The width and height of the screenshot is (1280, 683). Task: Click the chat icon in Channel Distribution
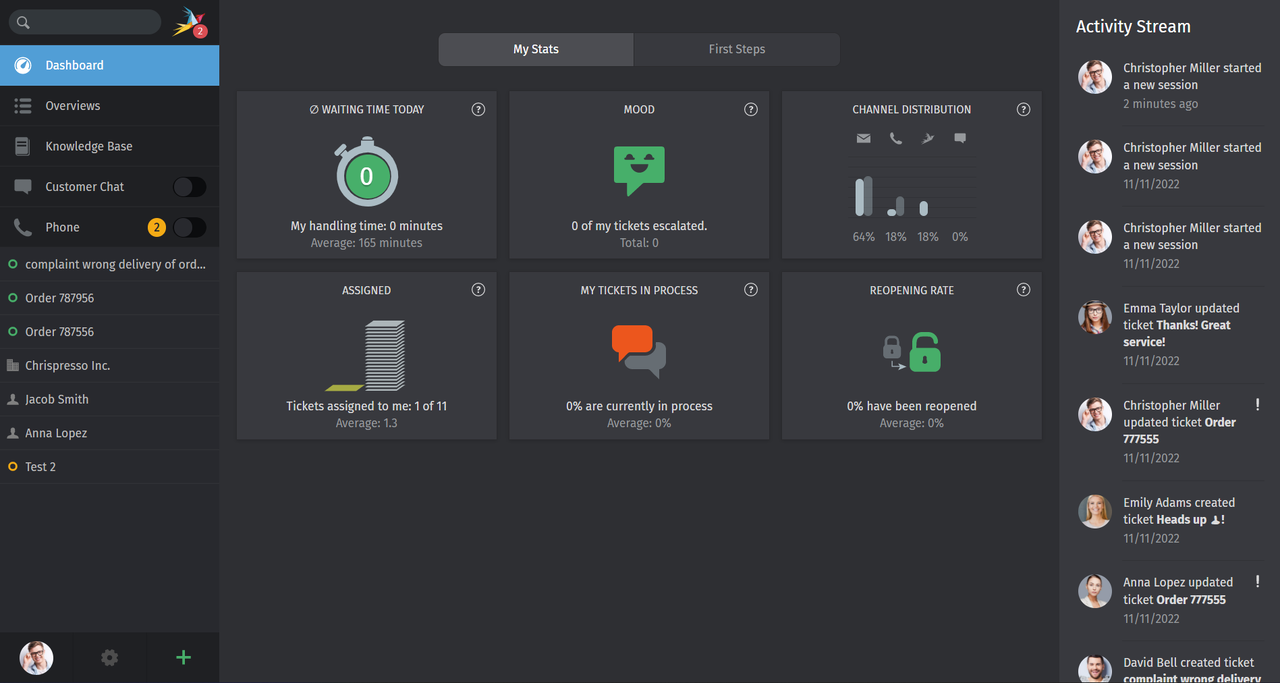[959, 138]
